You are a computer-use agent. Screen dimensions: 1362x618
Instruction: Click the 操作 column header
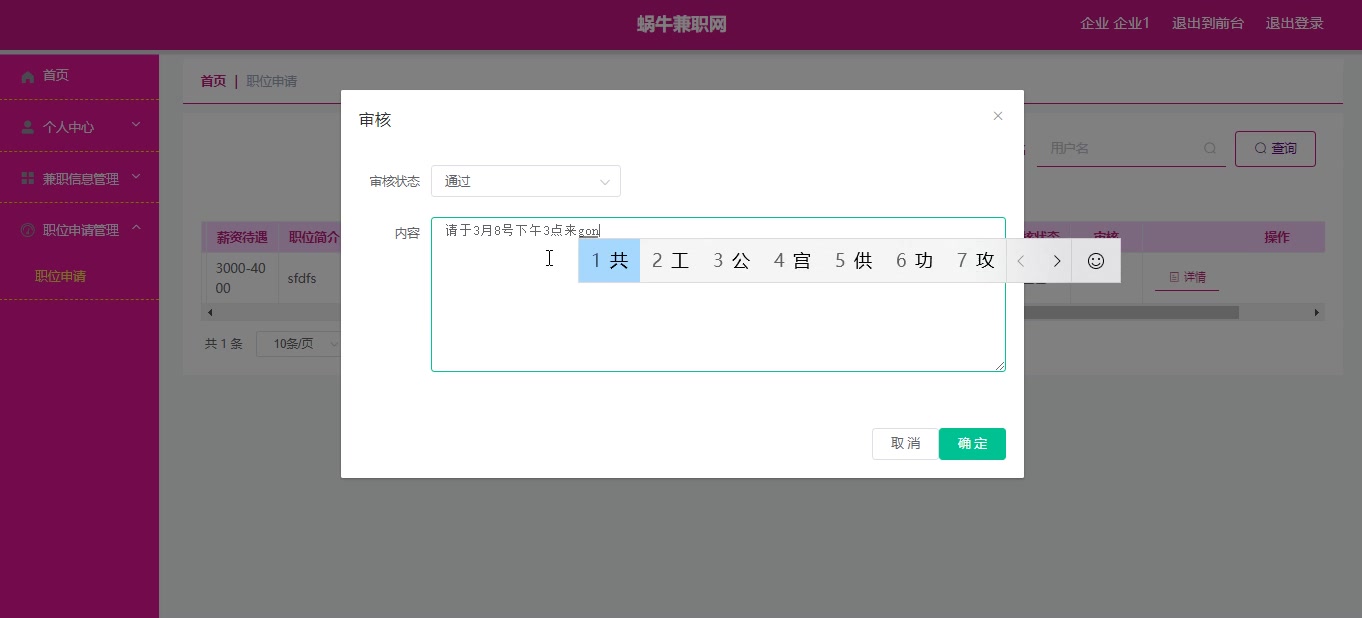point(1277,237)
